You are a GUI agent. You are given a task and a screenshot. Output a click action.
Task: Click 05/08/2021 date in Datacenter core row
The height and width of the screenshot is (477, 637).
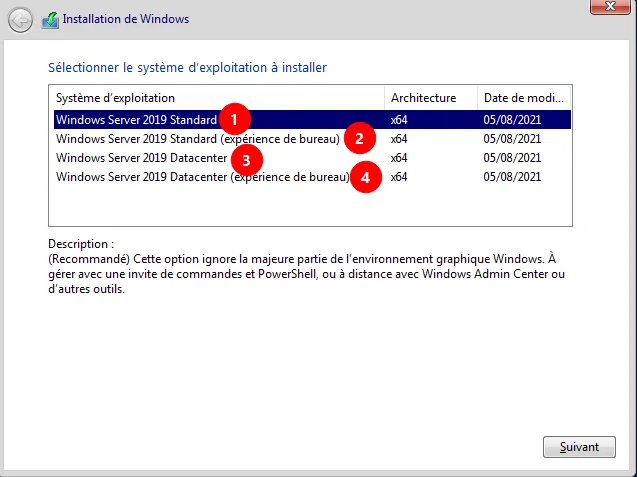[x=512, y=158]
